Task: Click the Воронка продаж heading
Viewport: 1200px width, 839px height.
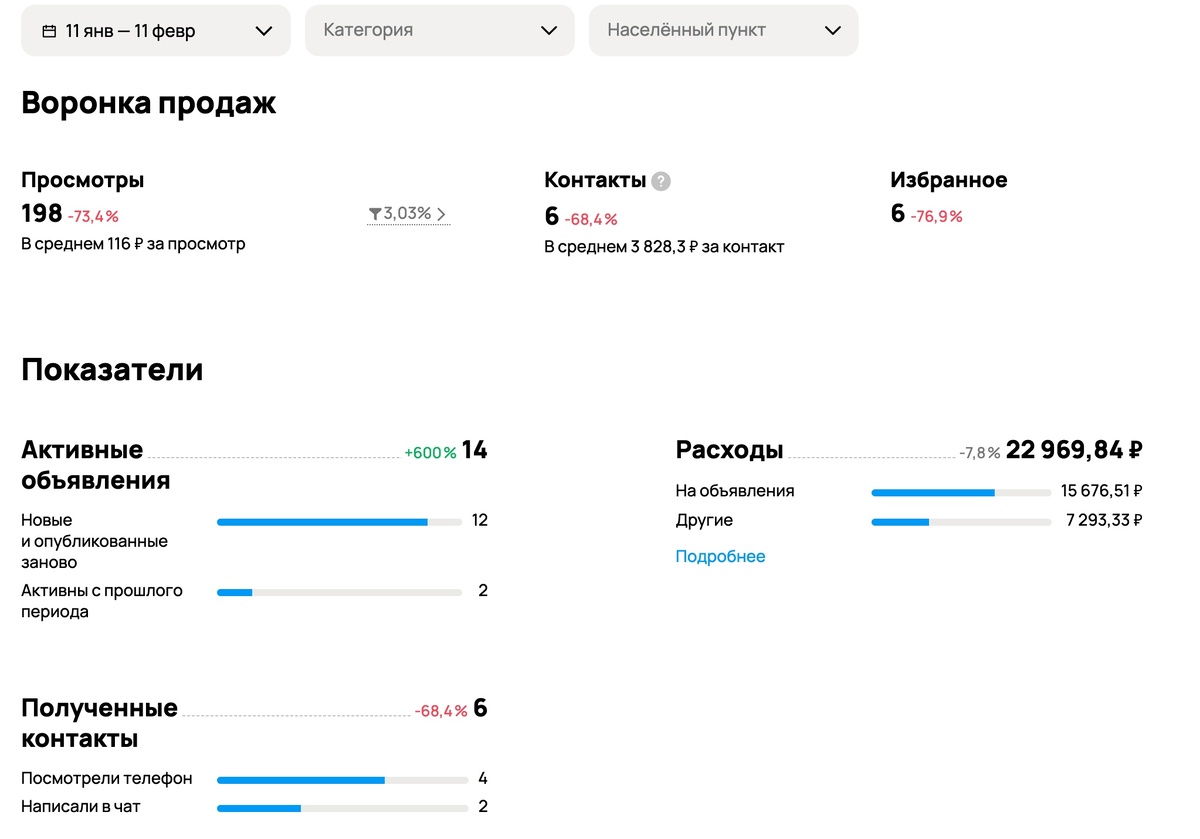Action: [148, 103]
